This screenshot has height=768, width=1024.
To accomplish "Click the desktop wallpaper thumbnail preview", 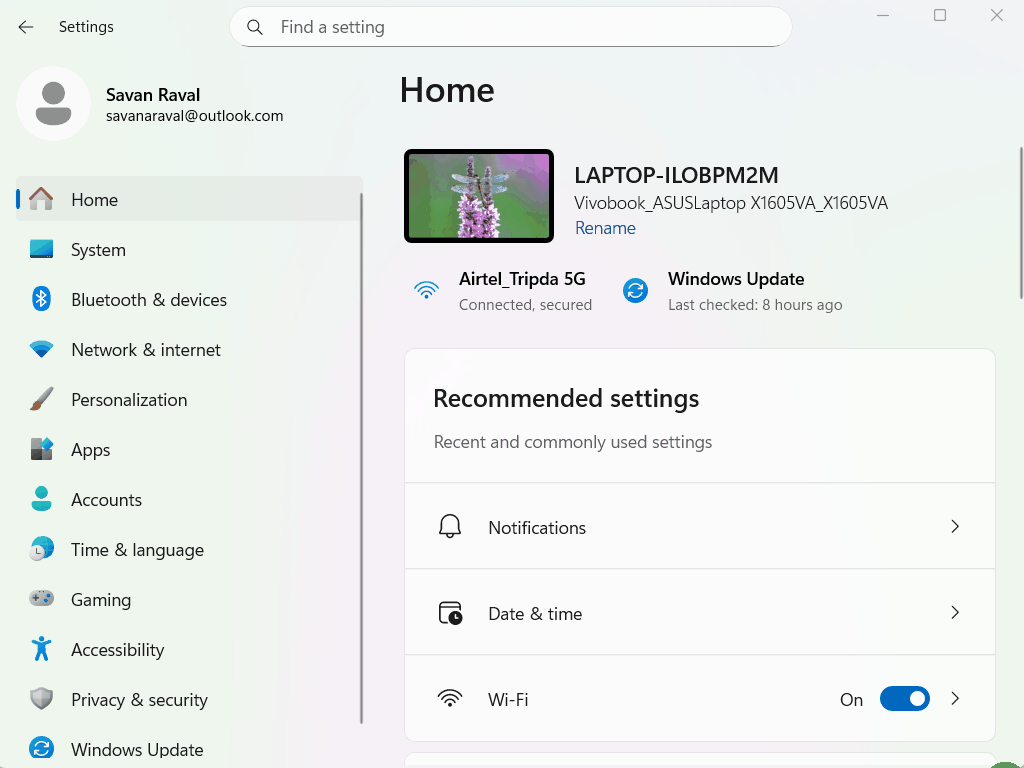I will 479,196.
